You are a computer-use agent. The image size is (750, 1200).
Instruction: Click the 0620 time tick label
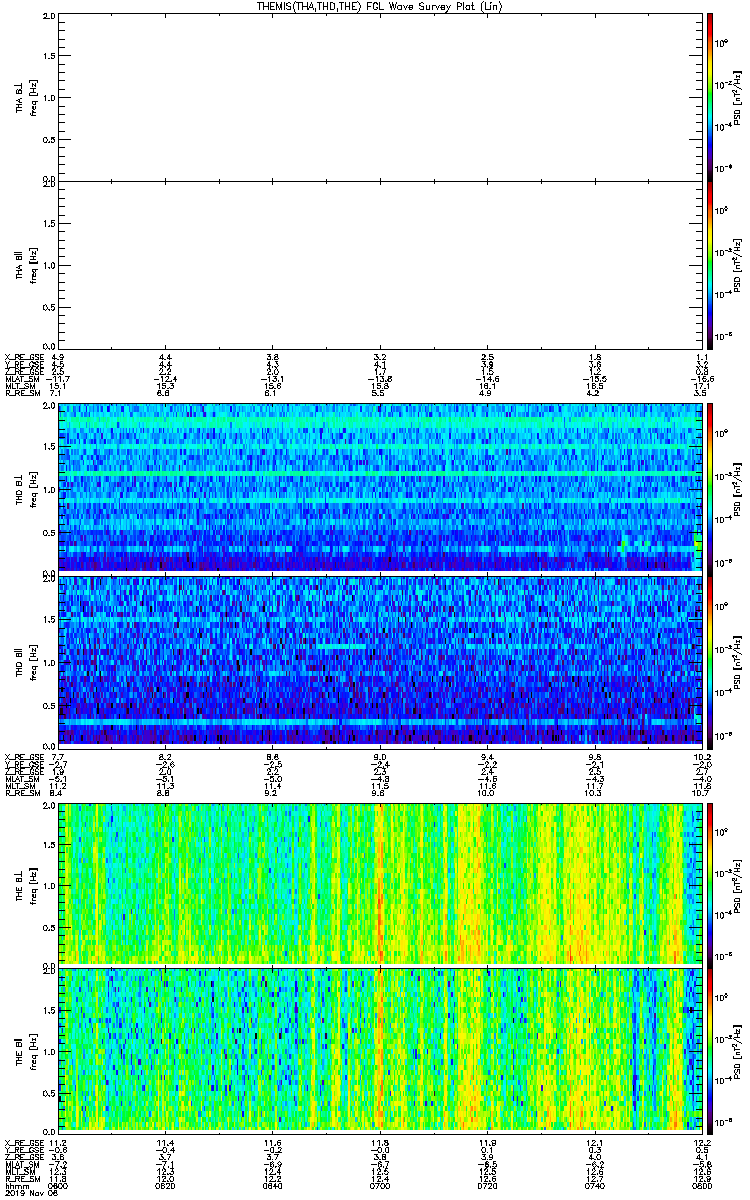[x=166, y=1186]
